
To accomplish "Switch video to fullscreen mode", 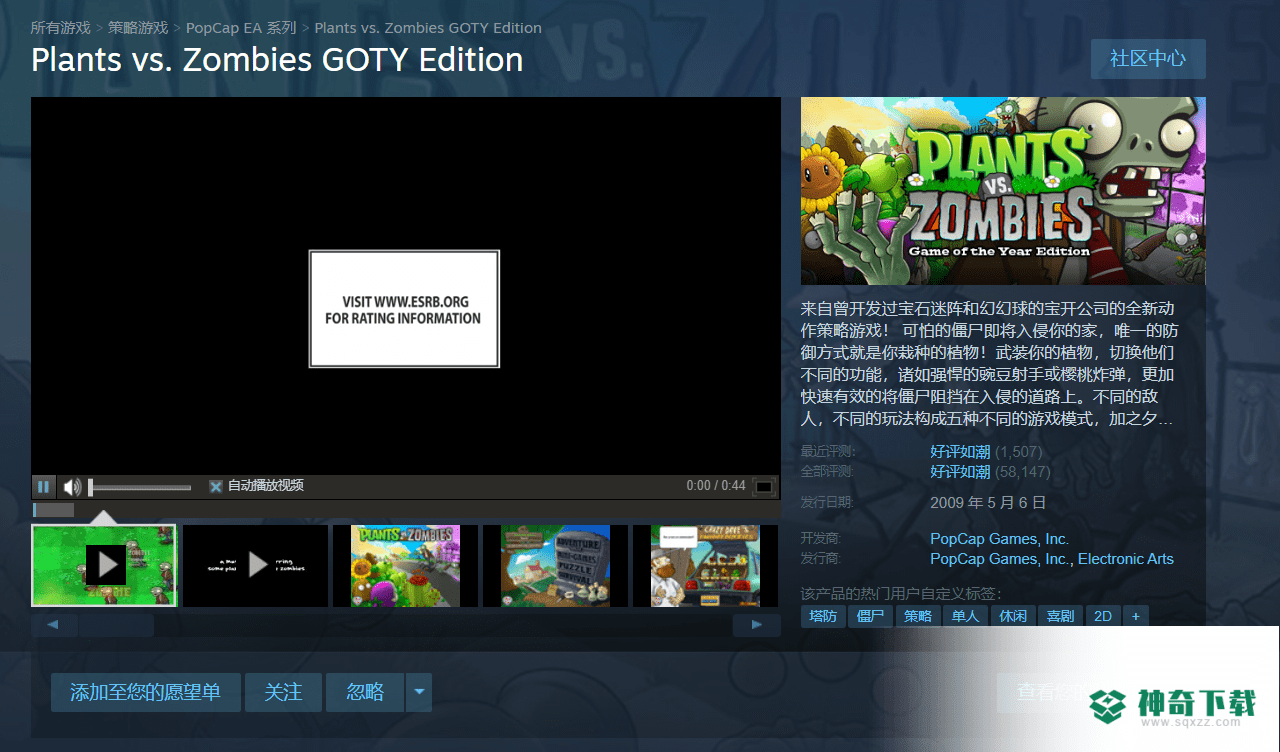I will (764, 487).
